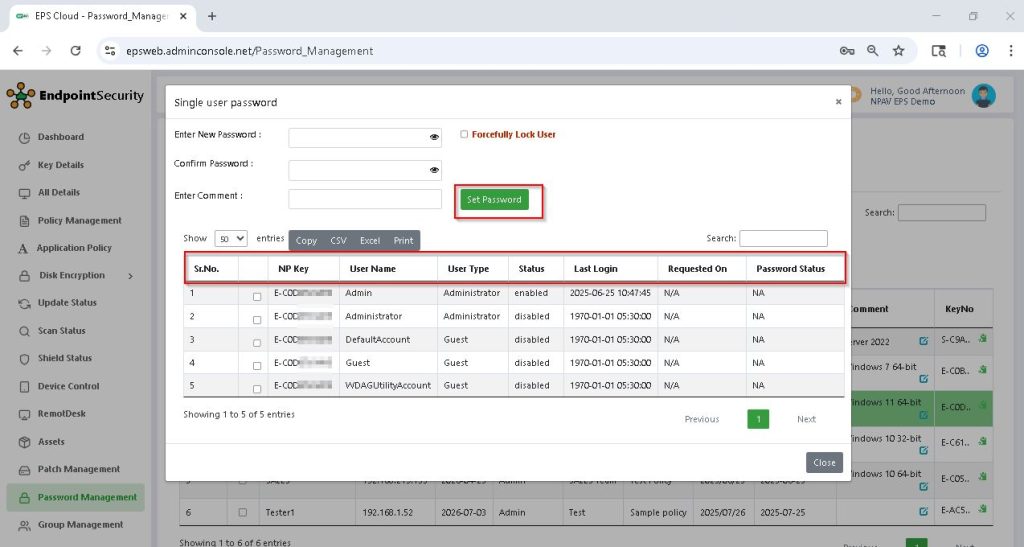Click the Set Password button
The image size is (1024, 547).
coord(494,200)
